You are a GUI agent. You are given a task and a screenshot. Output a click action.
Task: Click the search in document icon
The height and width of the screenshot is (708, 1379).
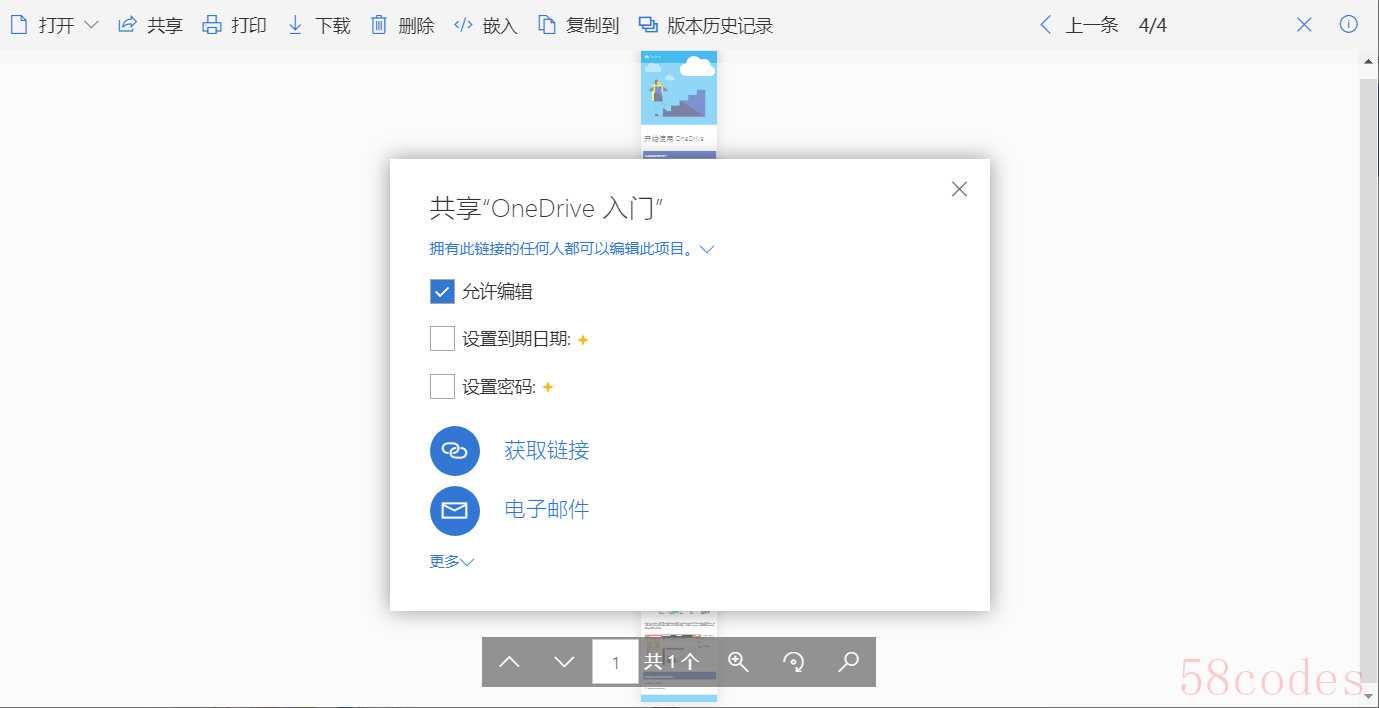pos(848,662)
